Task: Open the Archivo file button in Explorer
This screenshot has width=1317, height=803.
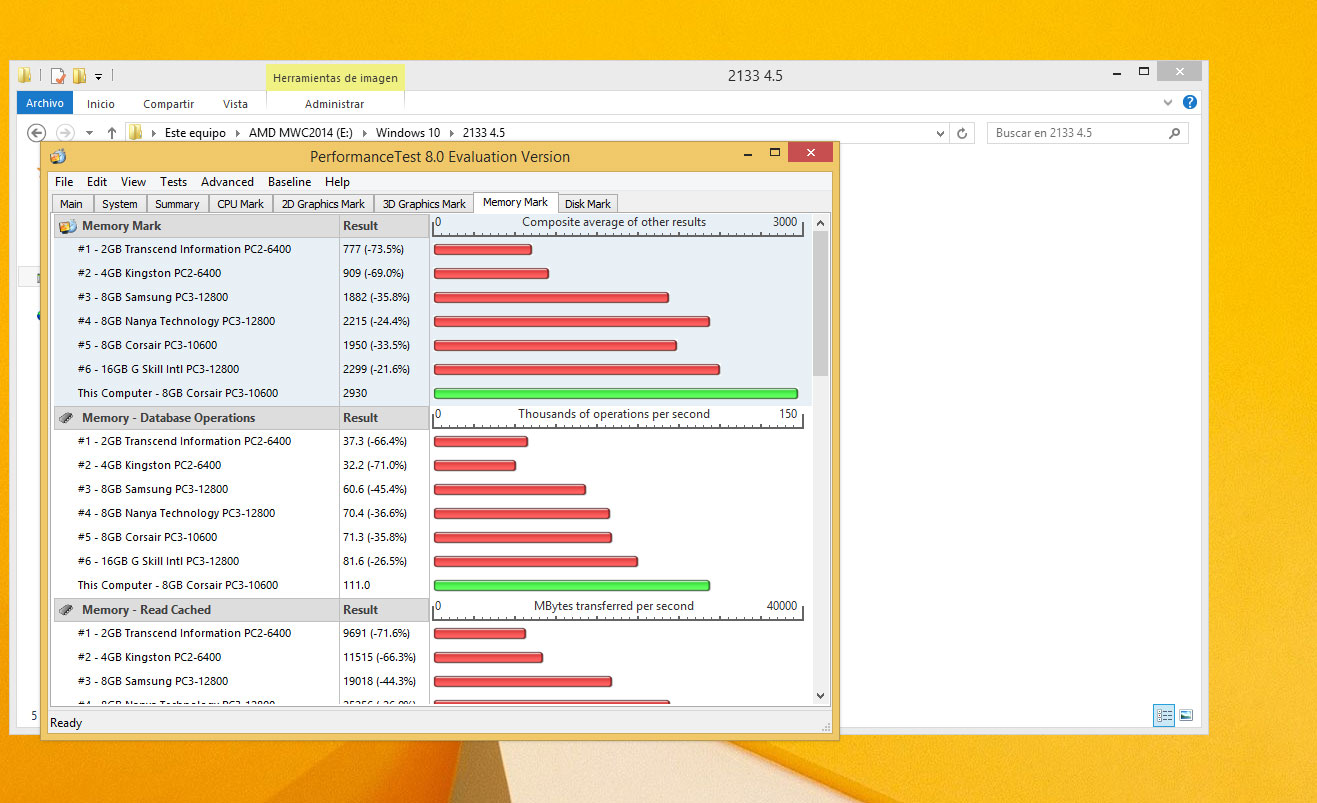Action: [45, 103]
